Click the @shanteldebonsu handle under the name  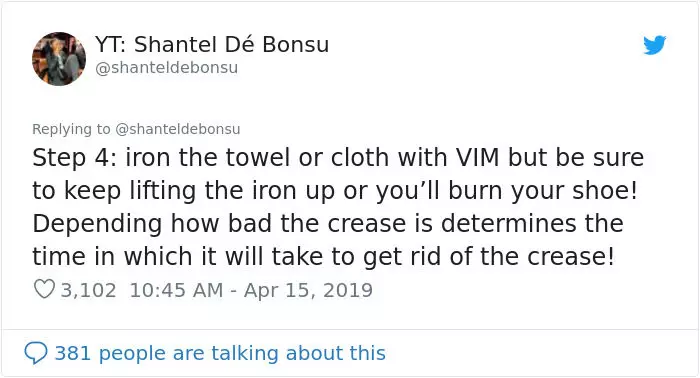click(x=167, y=68)
